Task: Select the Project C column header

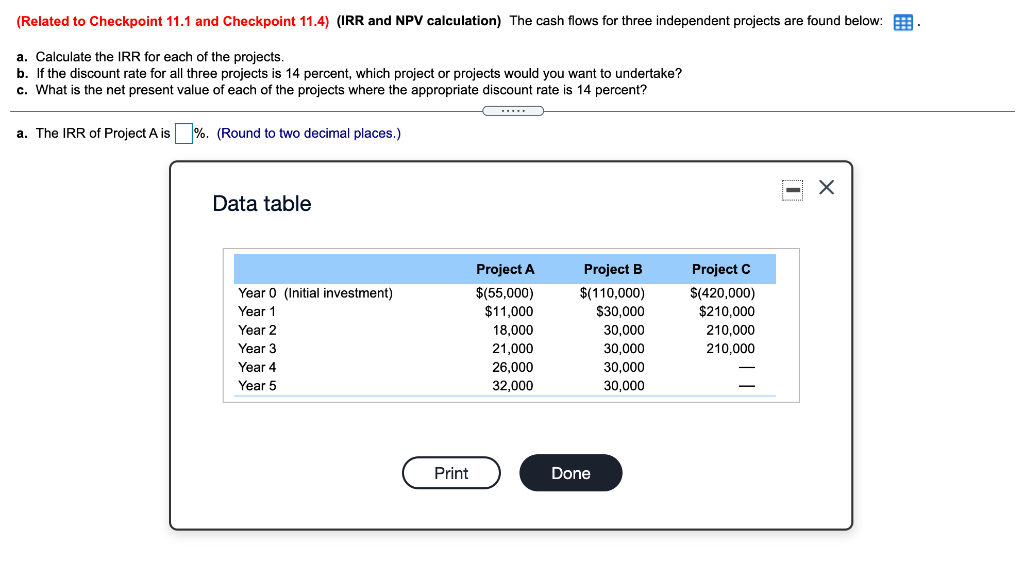Action: point(721,268)
